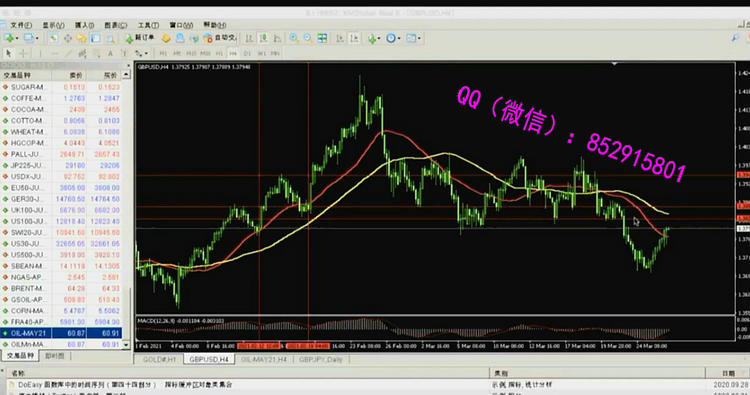The image size is (750, 395).
Task: Click the zoom out magnifier icon
Action: tap(308, 38)
